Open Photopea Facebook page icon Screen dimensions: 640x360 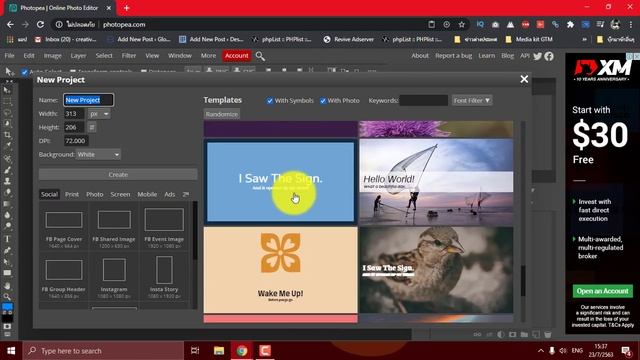(x=549, y=56)
